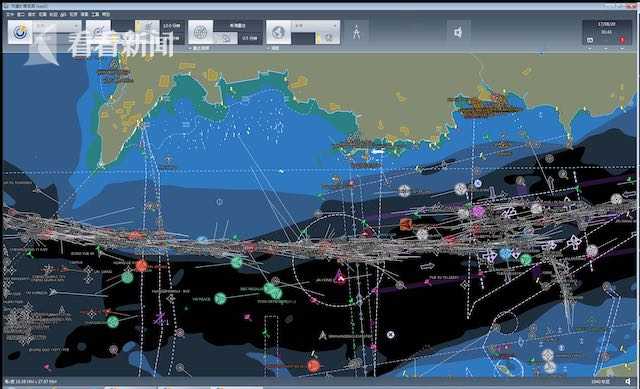Screen dimensions: 640x389
Task: Click the speaker alarm sound icon in toolbar
Action: [x=458, y=32]
